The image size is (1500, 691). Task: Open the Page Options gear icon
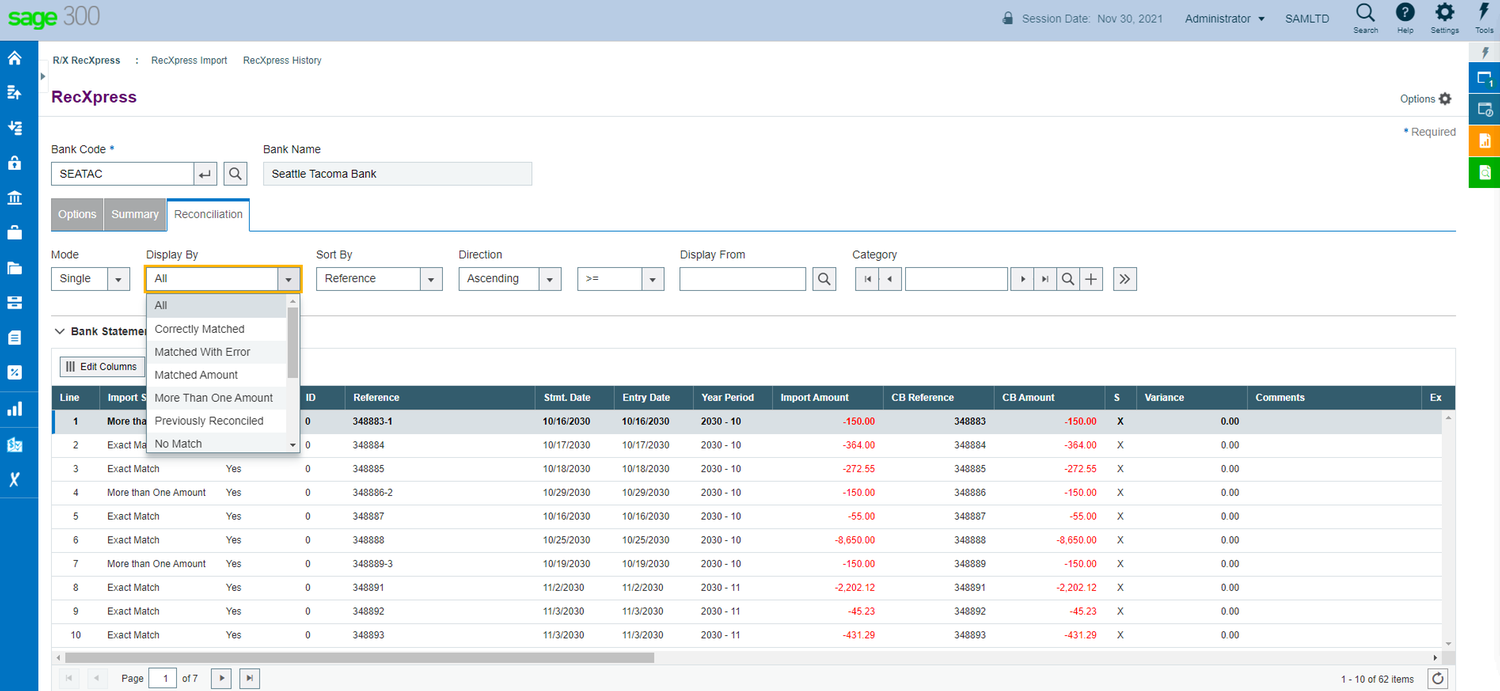1445,99
